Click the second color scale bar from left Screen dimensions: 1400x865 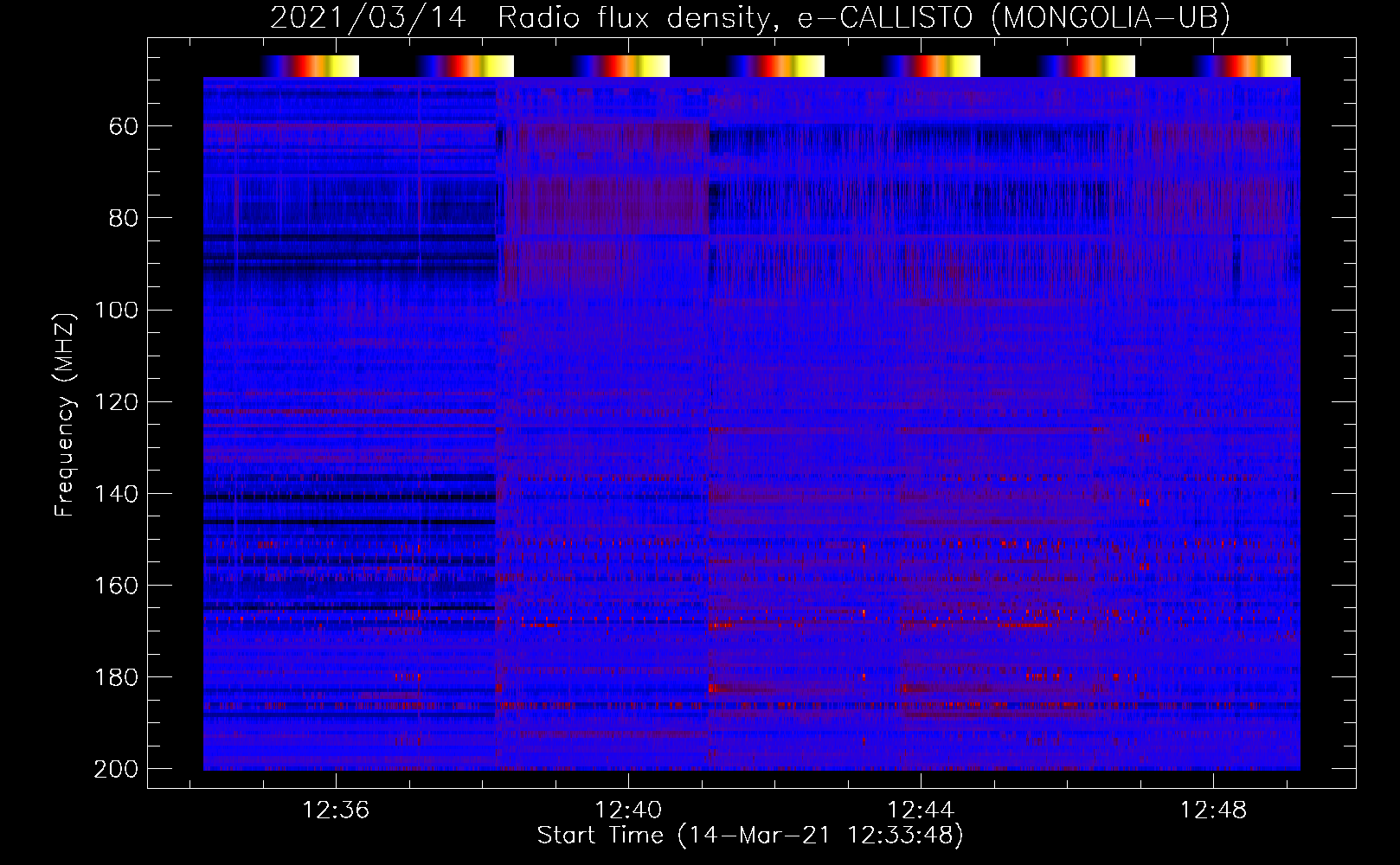coord(466,67)
